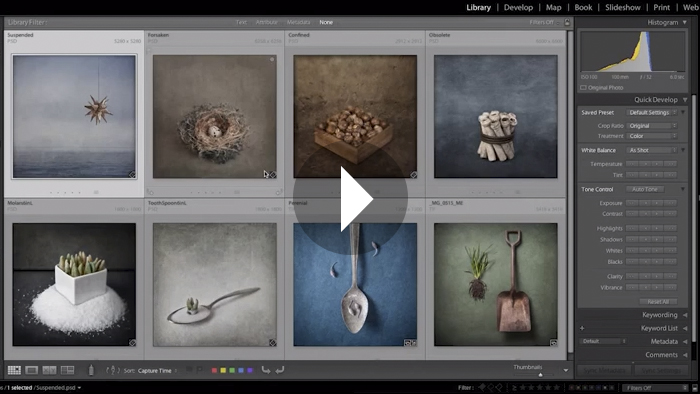700x394 pixels.
Task: Collapse the Quick Develop panel
Action: tap(685, 100)
